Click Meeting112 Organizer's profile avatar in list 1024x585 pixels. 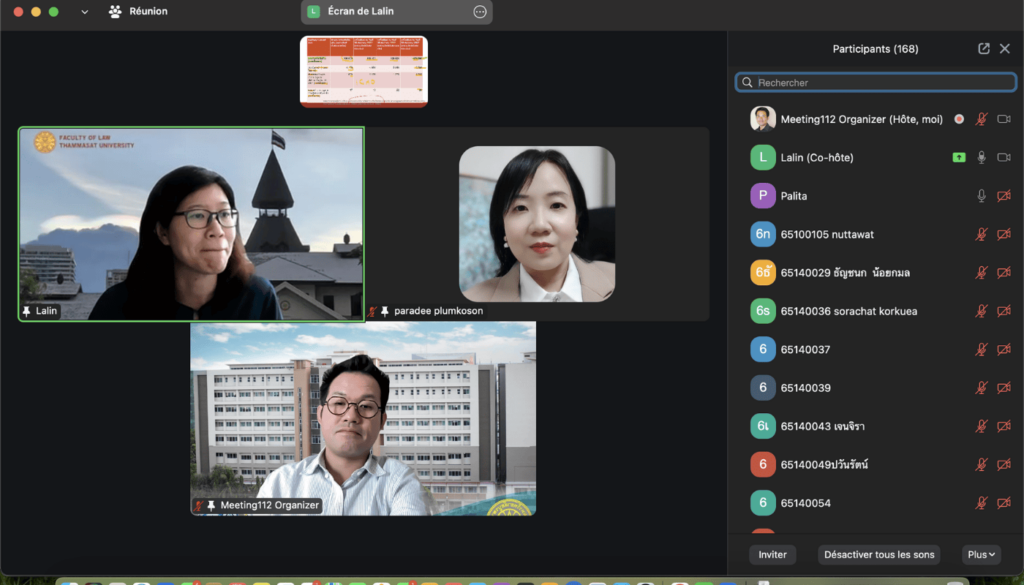[763, 119]
